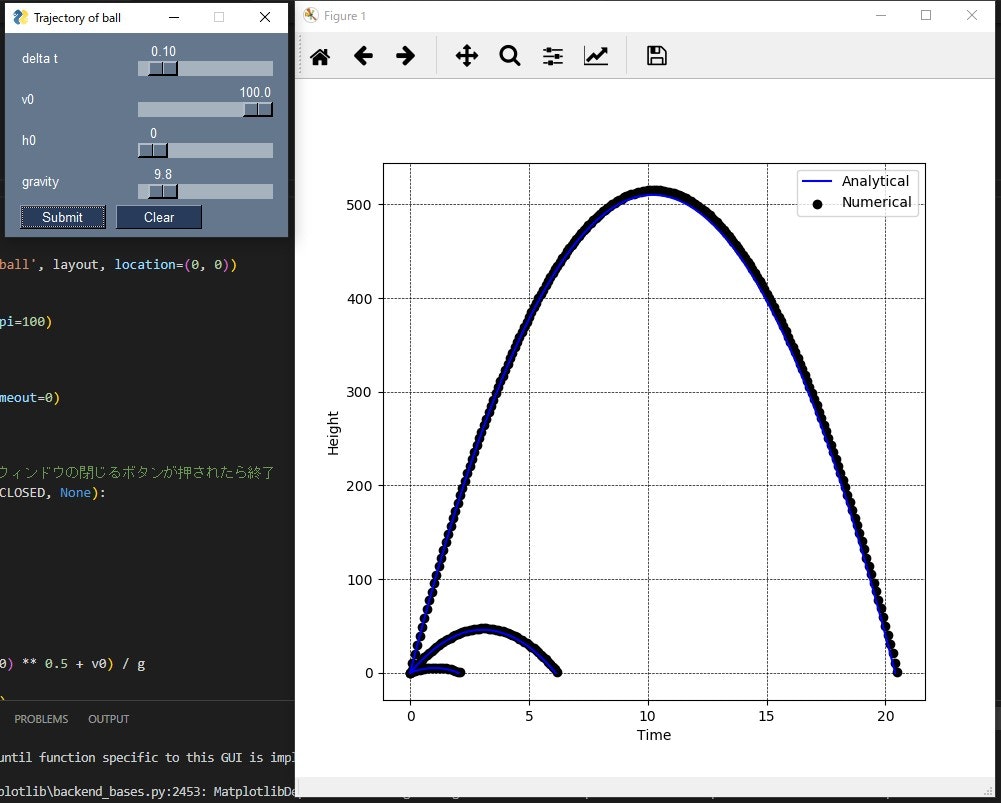1001x803 pixels.
Task: Maximize the Figure 1 window
Action: tap(926, 15)
